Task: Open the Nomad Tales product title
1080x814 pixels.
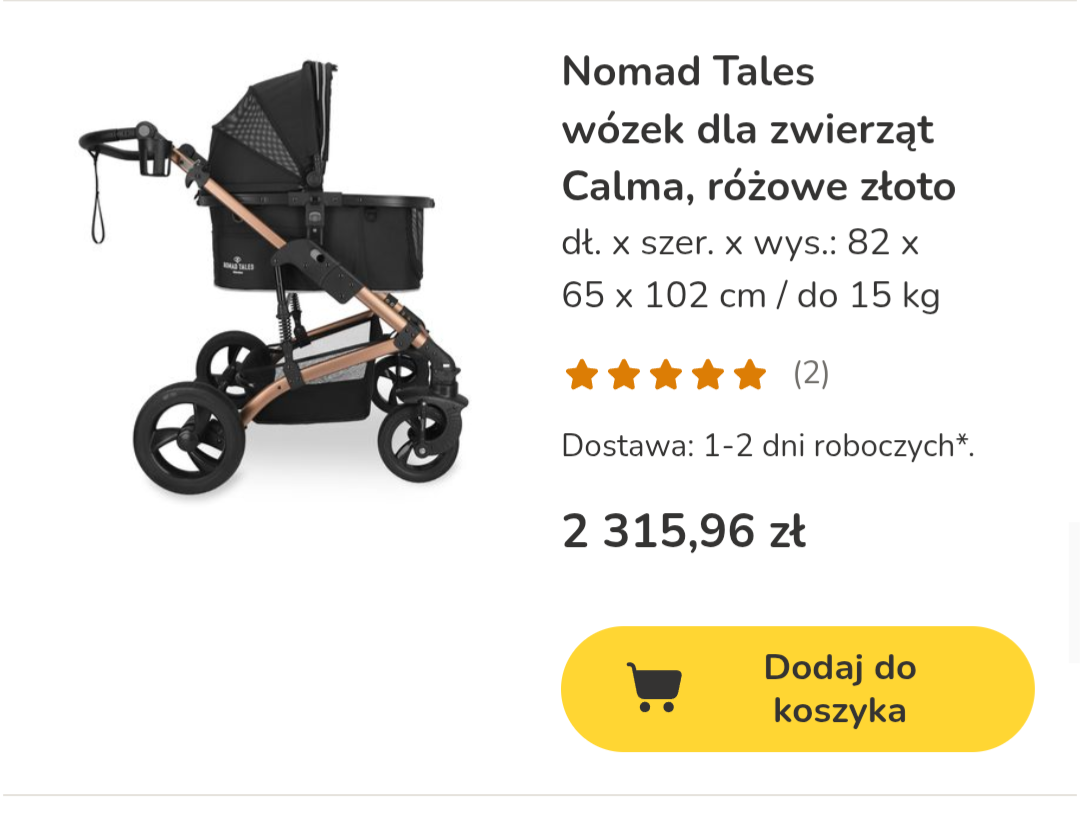Action: coord(688,71)
